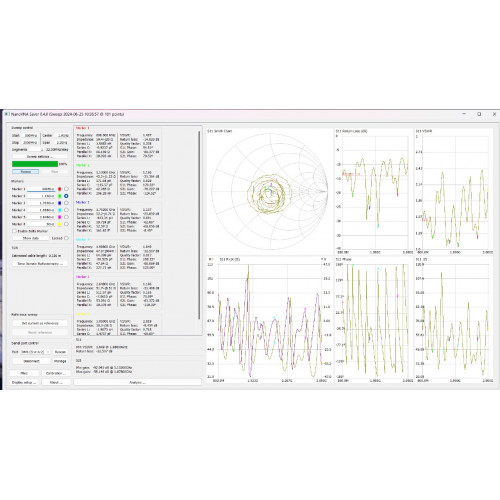
Task: Click the NanoVNA Saver title bar app icon
Action: tap(7, 114)
